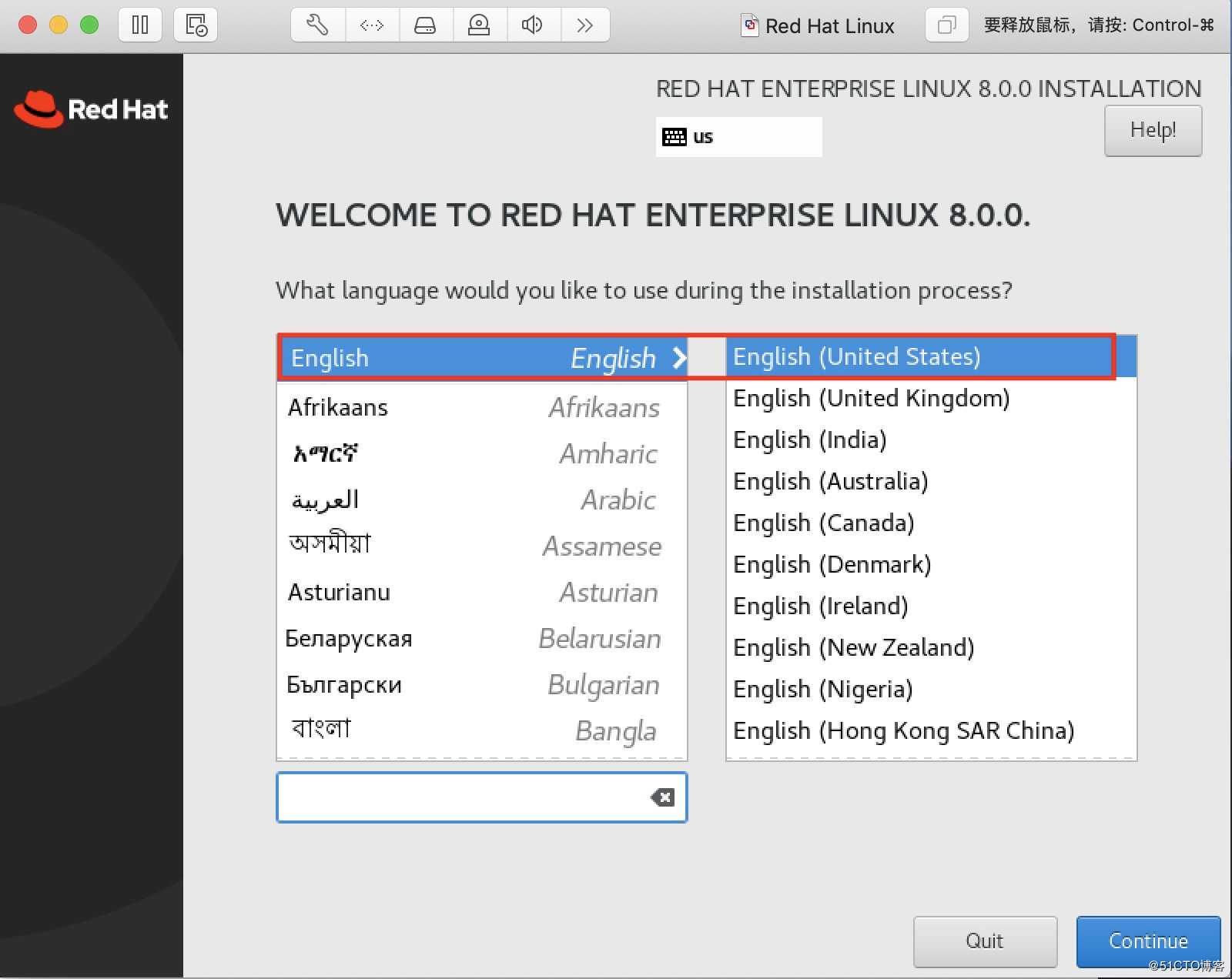Choose English (Denmark) locale
This screenshot has height=979, width=1232.
pos(931,564)
